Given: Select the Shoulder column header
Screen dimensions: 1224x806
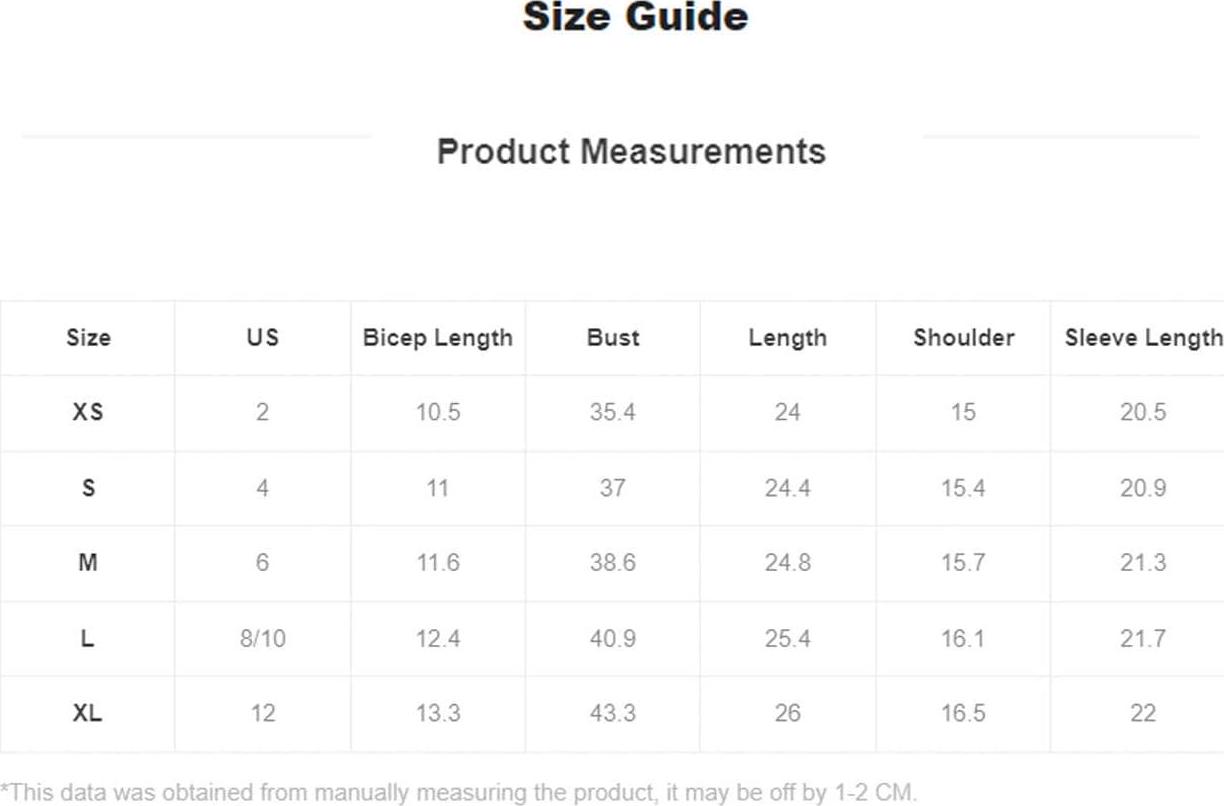Looking at the screenshot, I should [964, 338].
